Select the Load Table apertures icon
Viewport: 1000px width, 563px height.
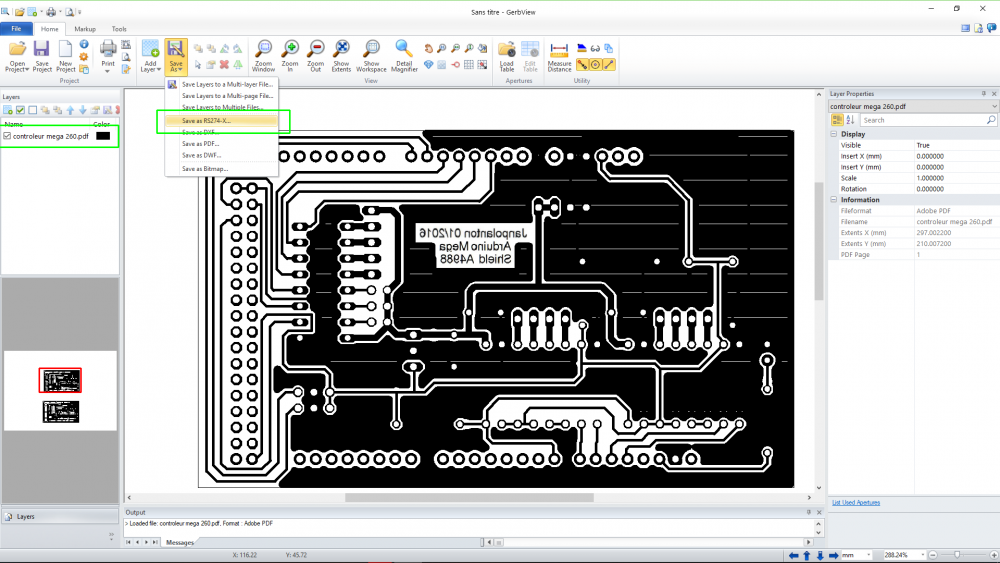pyautogui.click(x=506, y=55)
